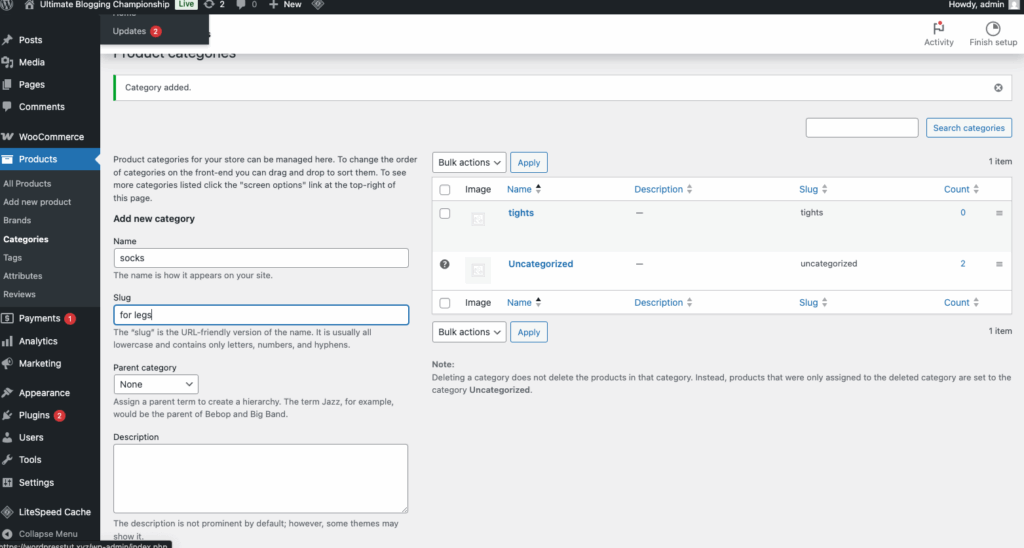The image size is (1024, 548).
Task: Click the Media icon in sidebar
Action: 7,62
